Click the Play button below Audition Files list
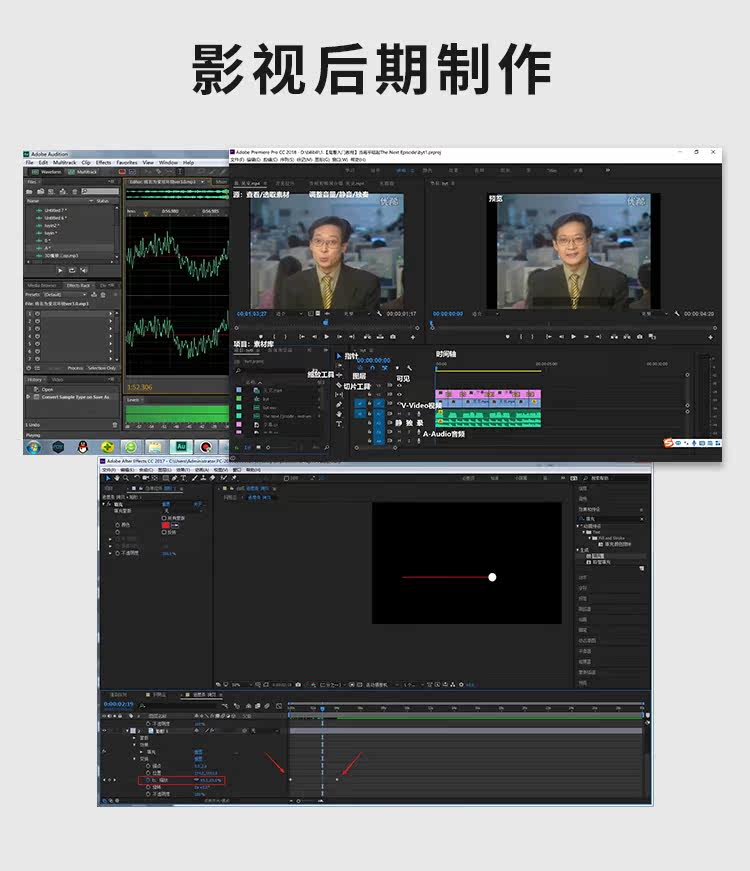750x871 pixels. click(60, 271)
